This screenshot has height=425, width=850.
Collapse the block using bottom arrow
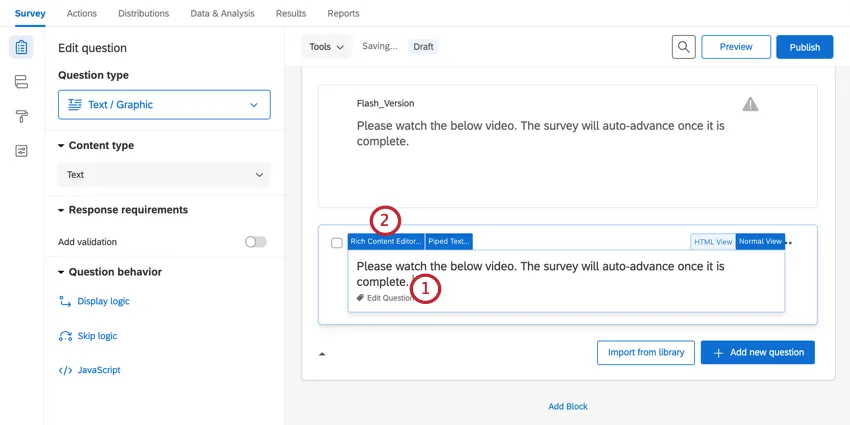pos(322,354)
